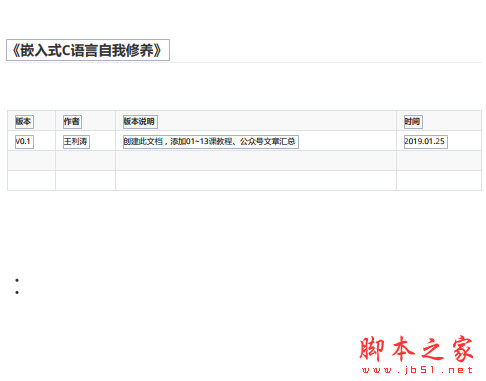Image resolution: width=486 pixels, height=381 pixels.
Task: Click the title 《嵌入式C语言自我修养》
Action: pyautogui.click(x=88, y=50)
